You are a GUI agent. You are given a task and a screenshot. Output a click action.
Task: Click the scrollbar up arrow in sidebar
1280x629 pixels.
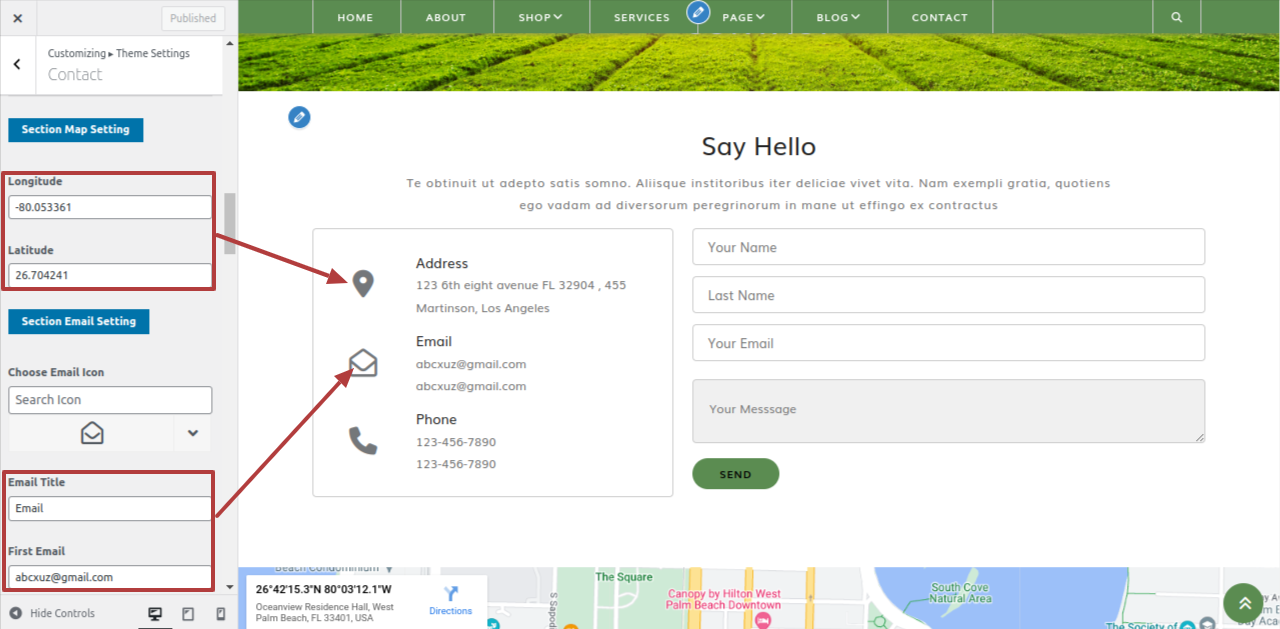(x=230, y=44)
